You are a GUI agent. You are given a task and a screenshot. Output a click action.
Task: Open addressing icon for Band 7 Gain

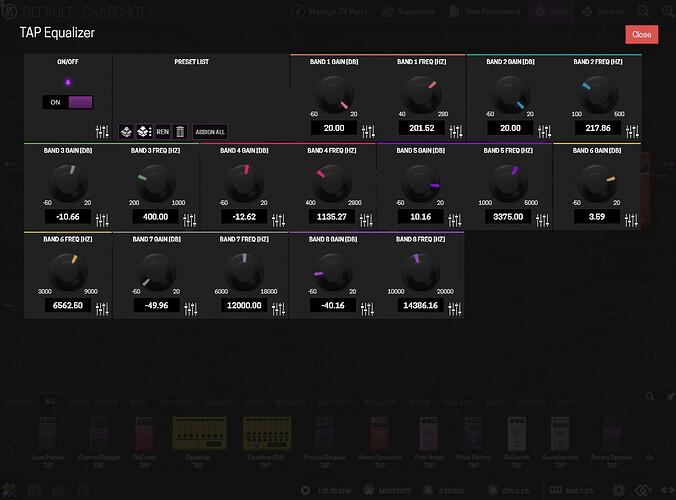pyautogui.click(x=191, y=309)
